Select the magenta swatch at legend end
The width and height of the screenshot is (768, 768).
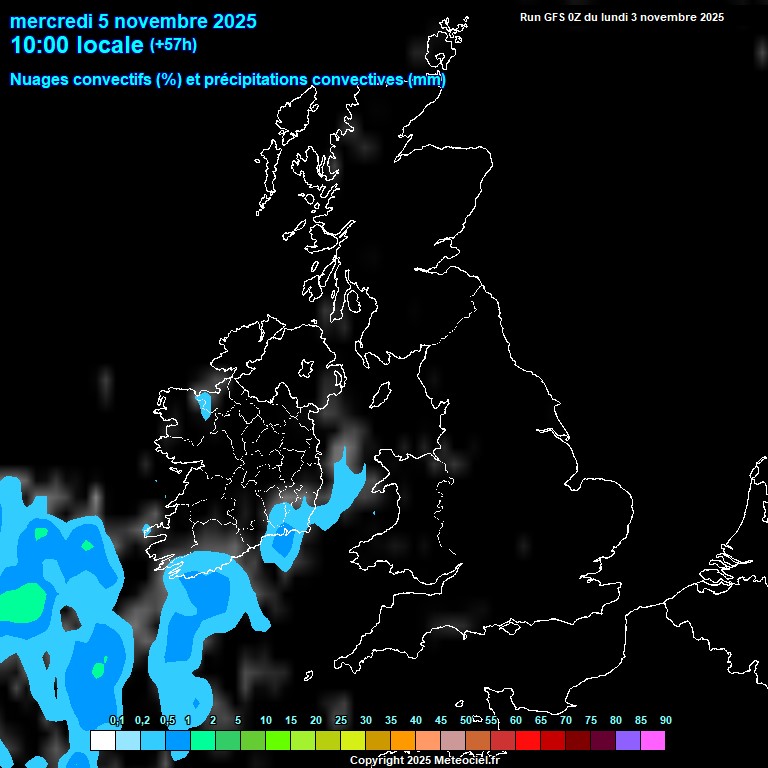coord(652,740)
